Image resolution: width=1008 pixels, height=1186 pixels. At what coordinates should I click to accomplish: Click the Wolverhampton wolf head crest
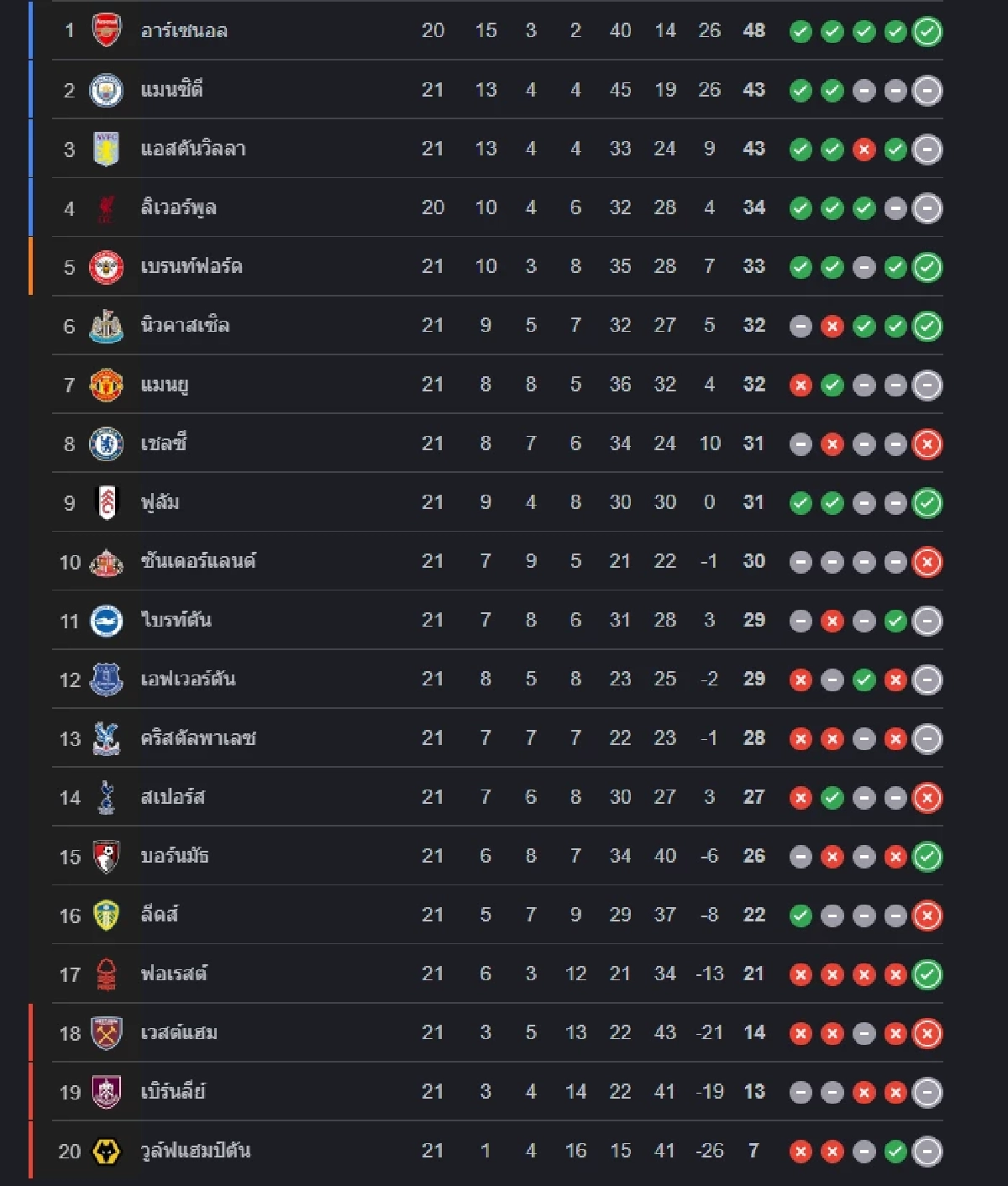point(106,1151)
